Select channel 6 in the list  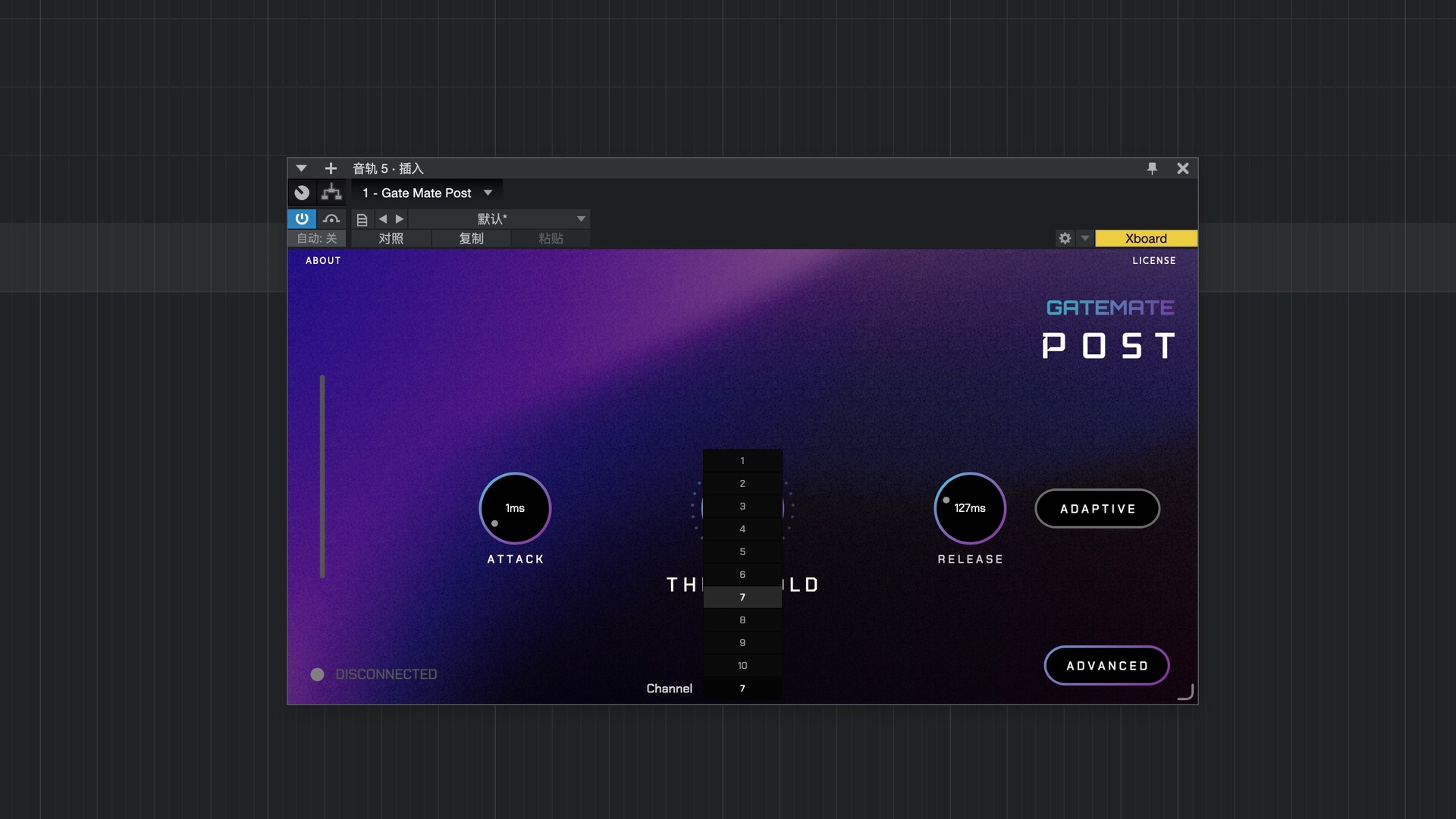pos(742,574)
